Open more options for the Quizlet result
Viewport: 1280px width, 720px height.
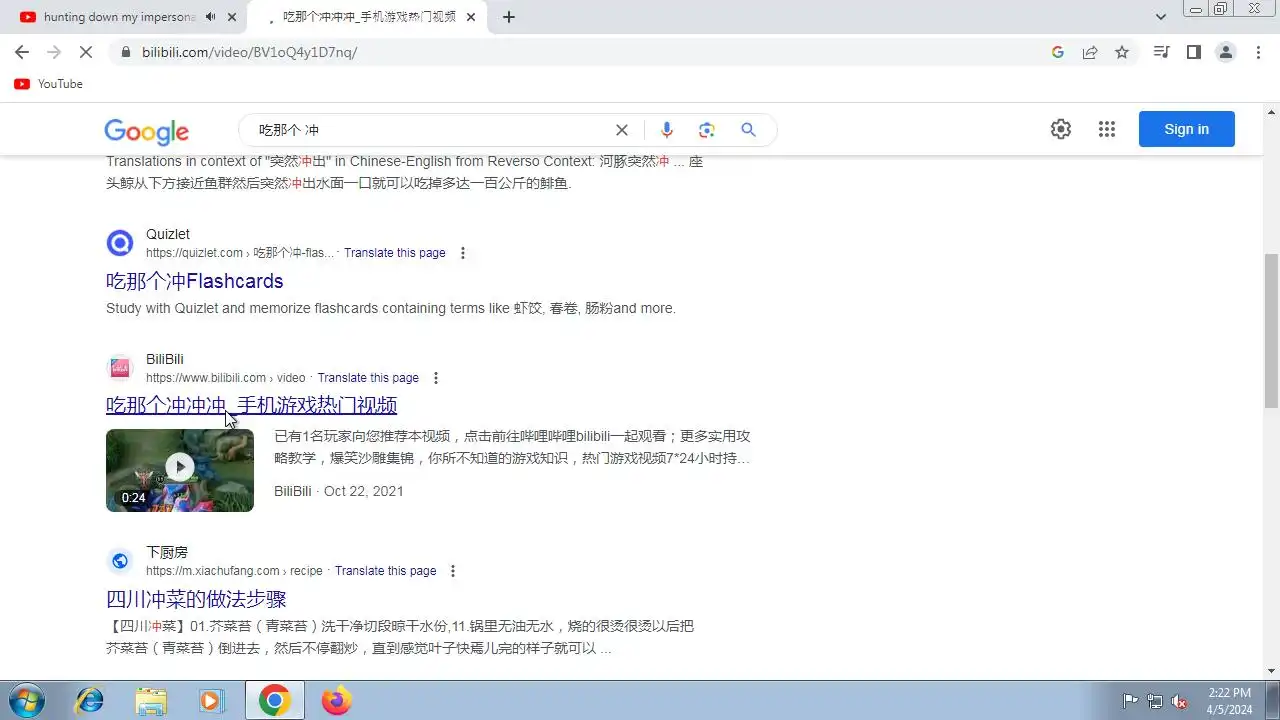[463, 253]
